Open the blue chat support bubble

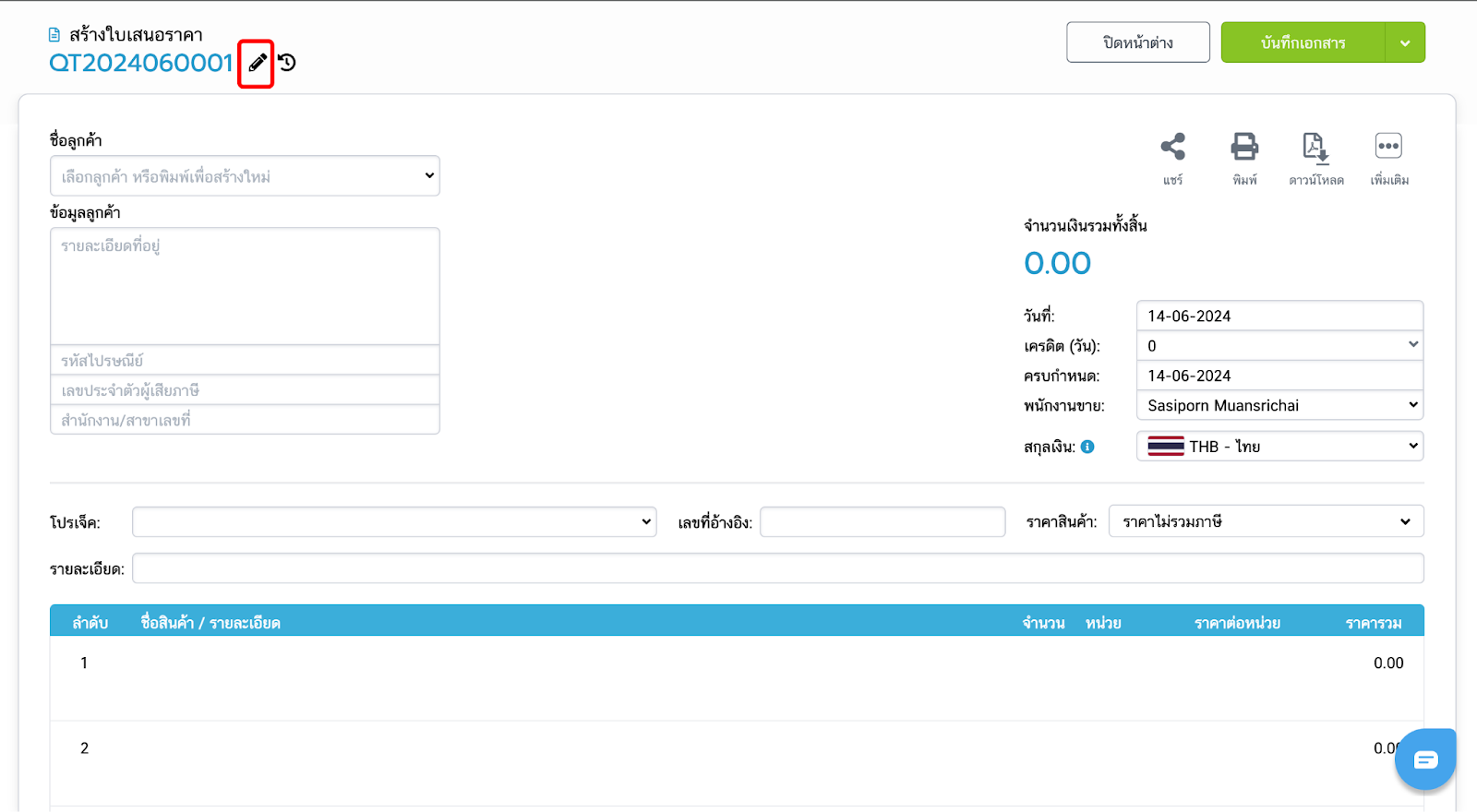1424,759
